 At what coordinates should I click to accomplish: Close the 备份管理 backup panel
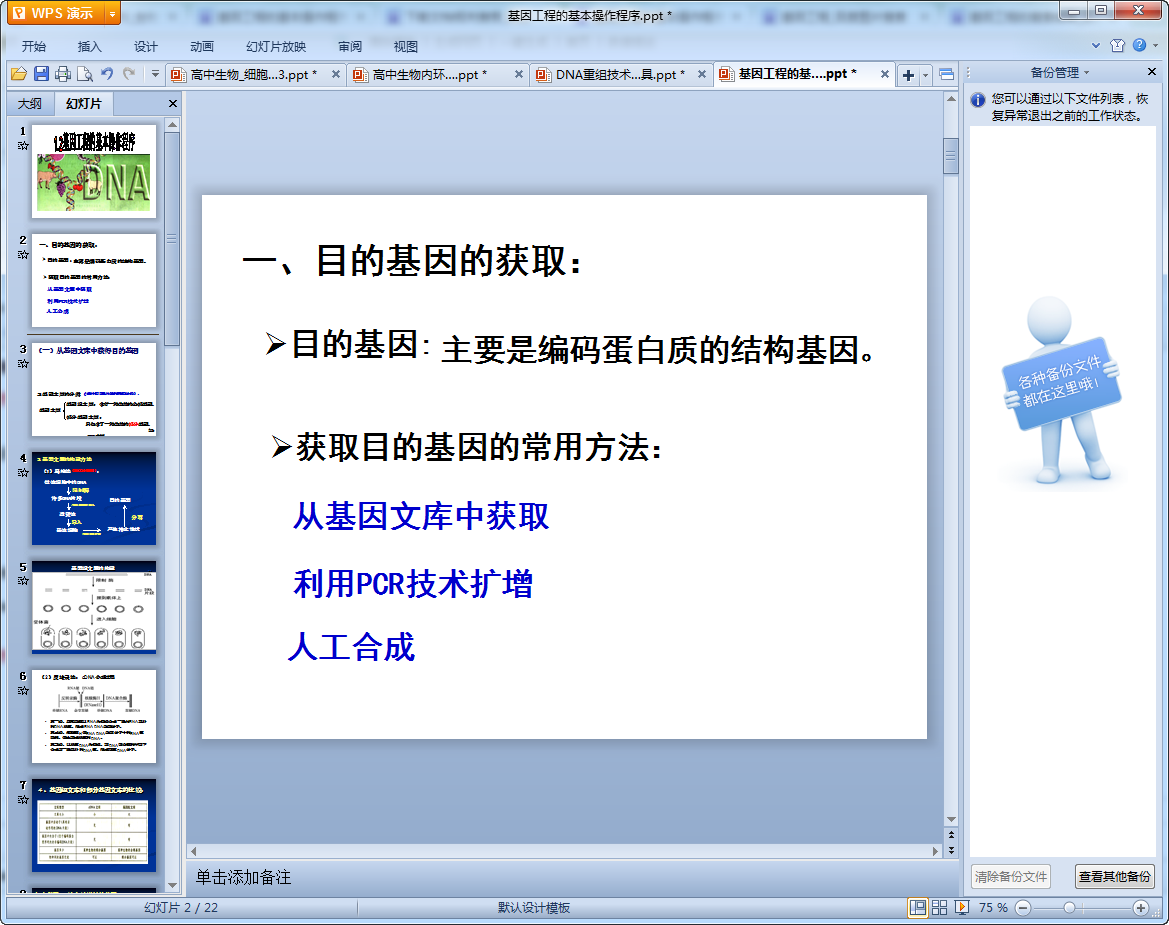(1152, 72)
